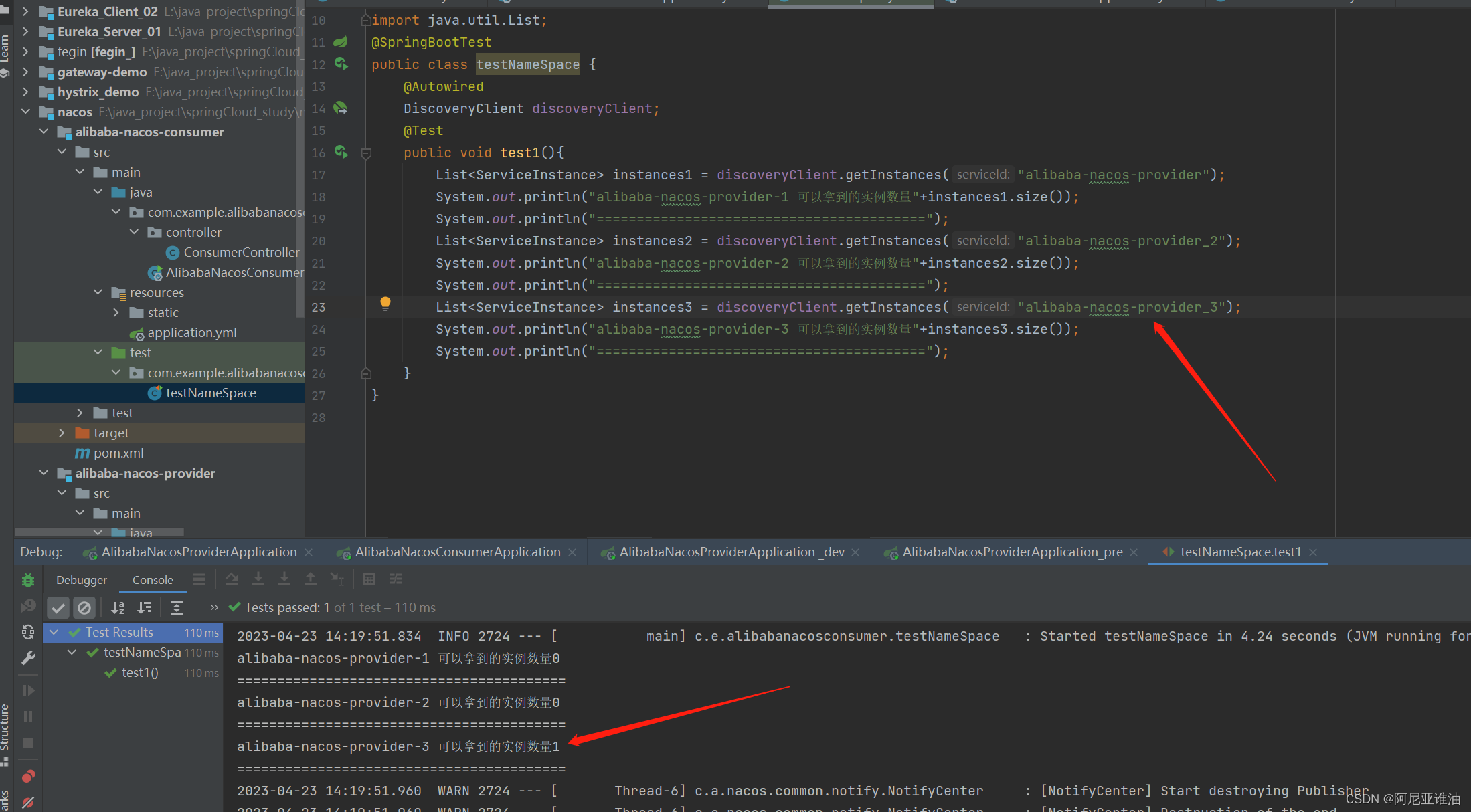Click View Breakpoints red circles icon

pos(28,776)
